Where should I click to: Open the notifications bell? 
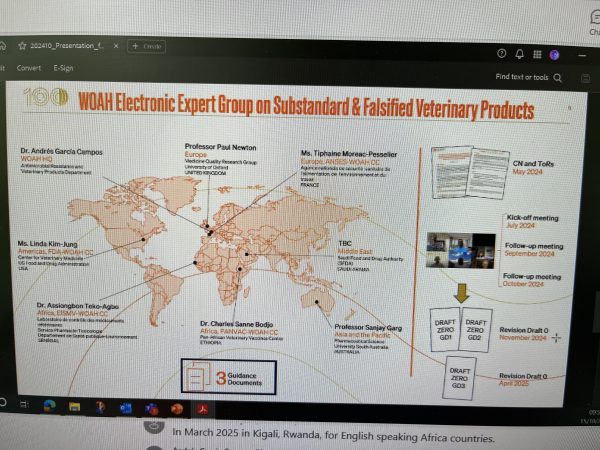click(x=519, y=54)
